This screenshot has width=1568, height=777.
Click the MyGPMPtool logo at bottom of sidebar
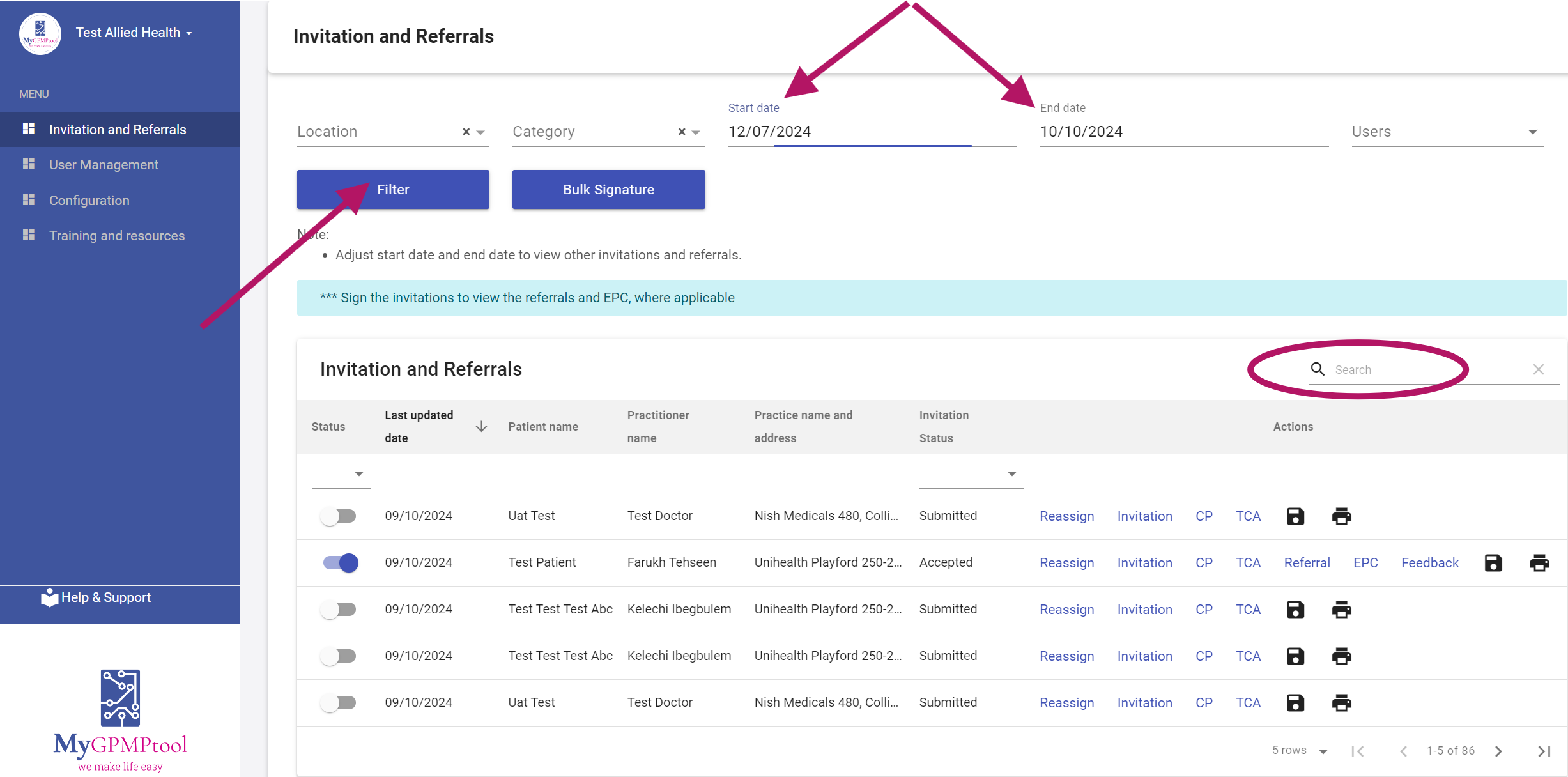pyautogui.click(x=120, y=720)
